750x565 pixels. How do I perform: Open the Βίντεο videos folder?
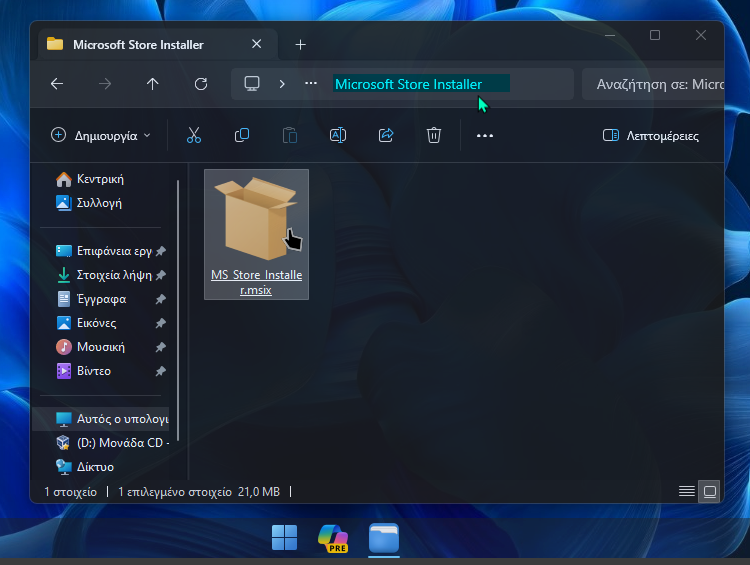pos(84,371)
